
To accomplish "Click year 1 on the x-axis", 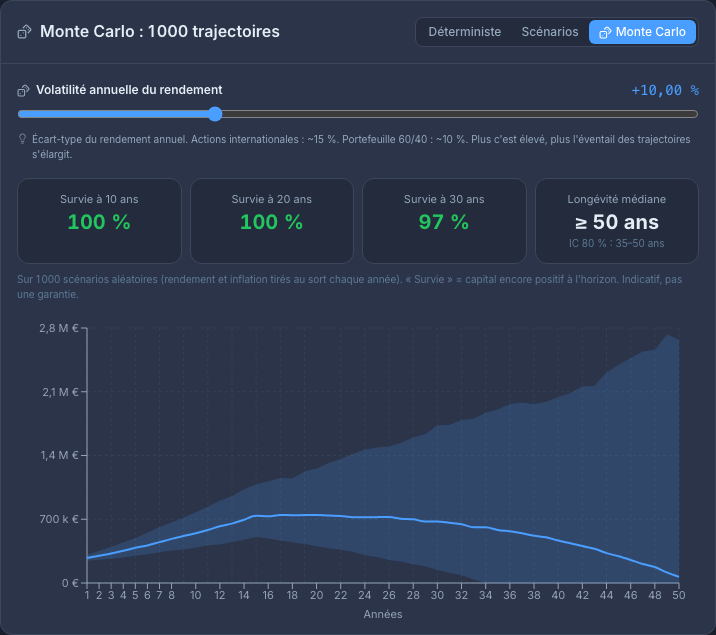I will [87, 595].
